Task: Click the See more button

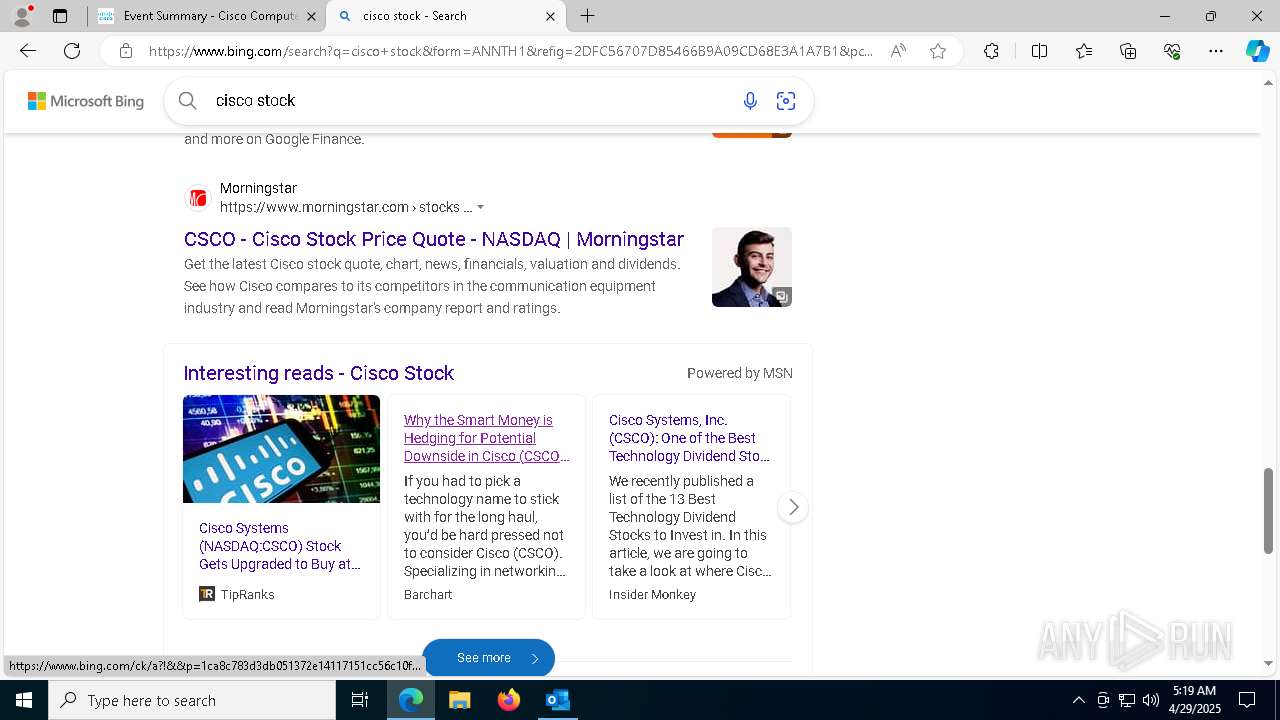Action: tap(488, 658)
